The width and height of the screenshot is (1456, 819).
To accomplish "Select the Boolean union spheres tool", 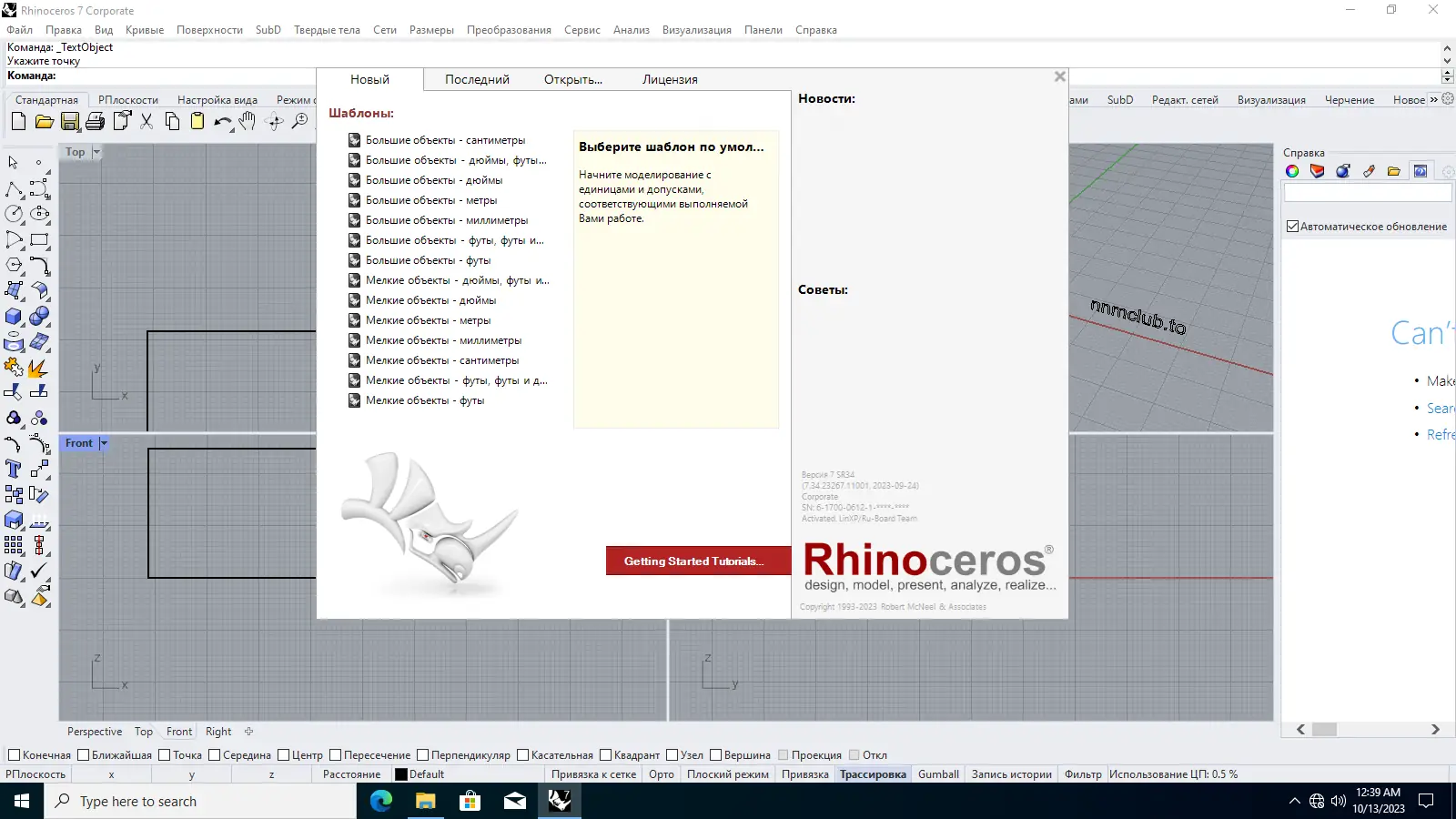I will pos(40,317).
